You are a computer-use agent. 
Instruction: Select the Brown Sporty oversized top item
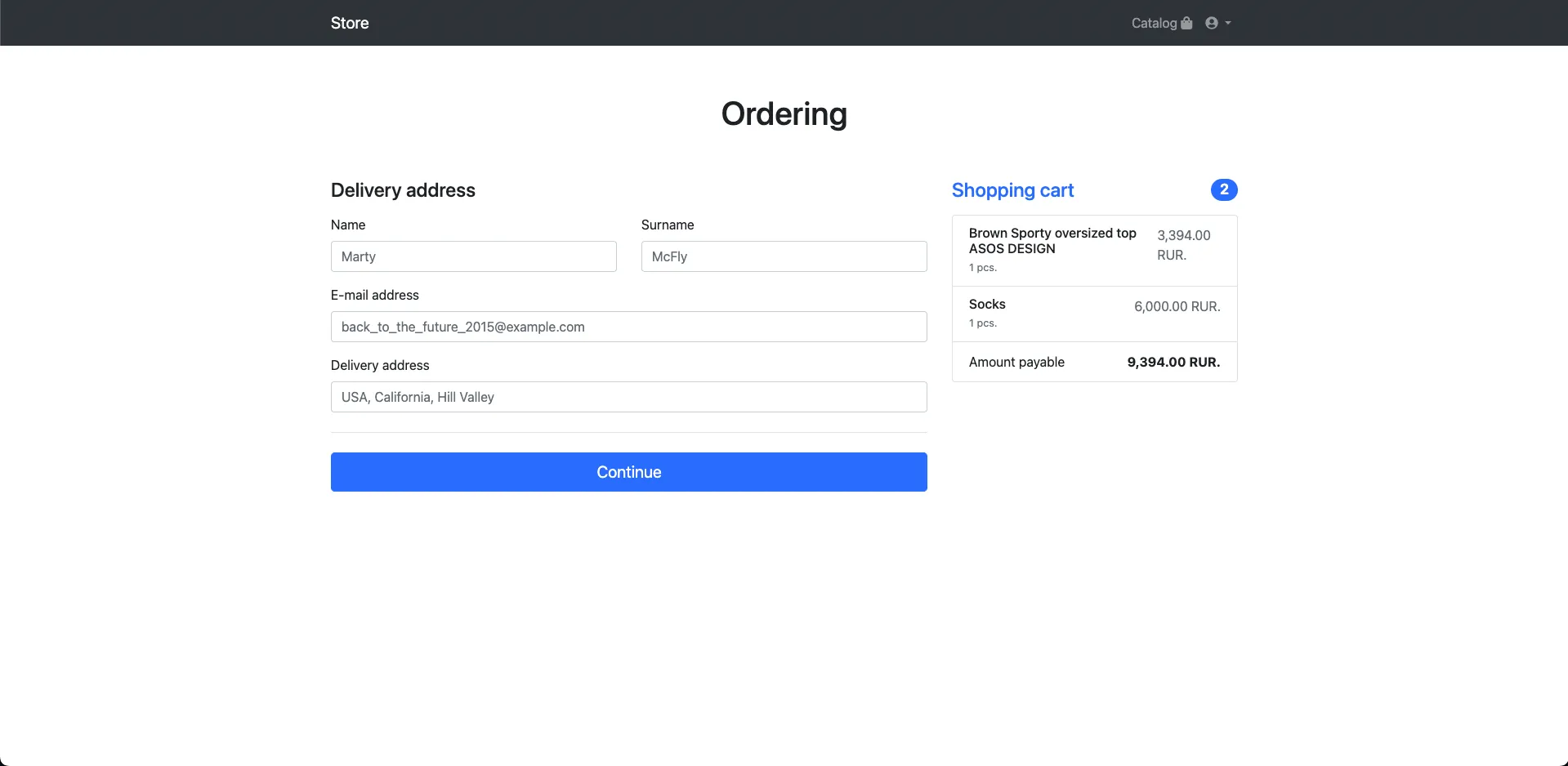[x=1095, y=251]
